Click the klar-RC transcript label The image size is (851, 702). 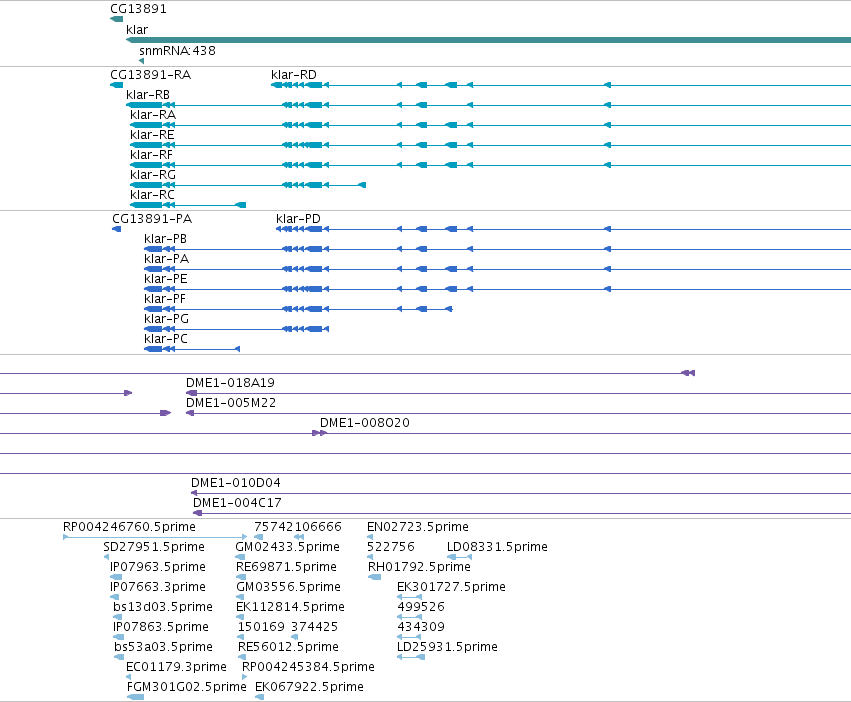coord(153,194)
